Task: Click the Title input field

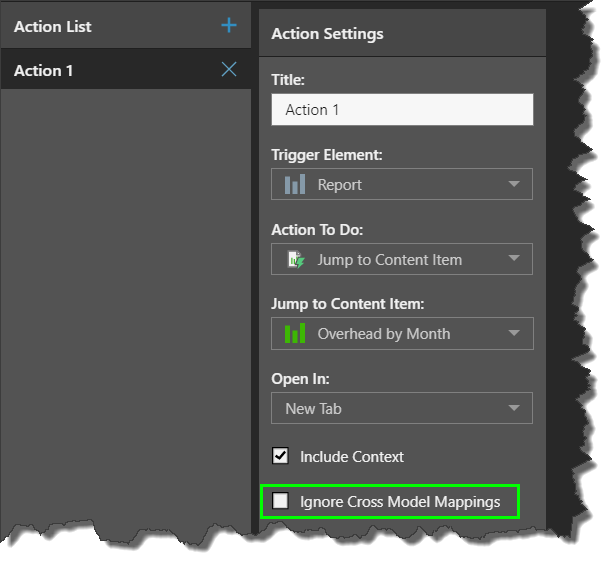Action: (402, 110)
